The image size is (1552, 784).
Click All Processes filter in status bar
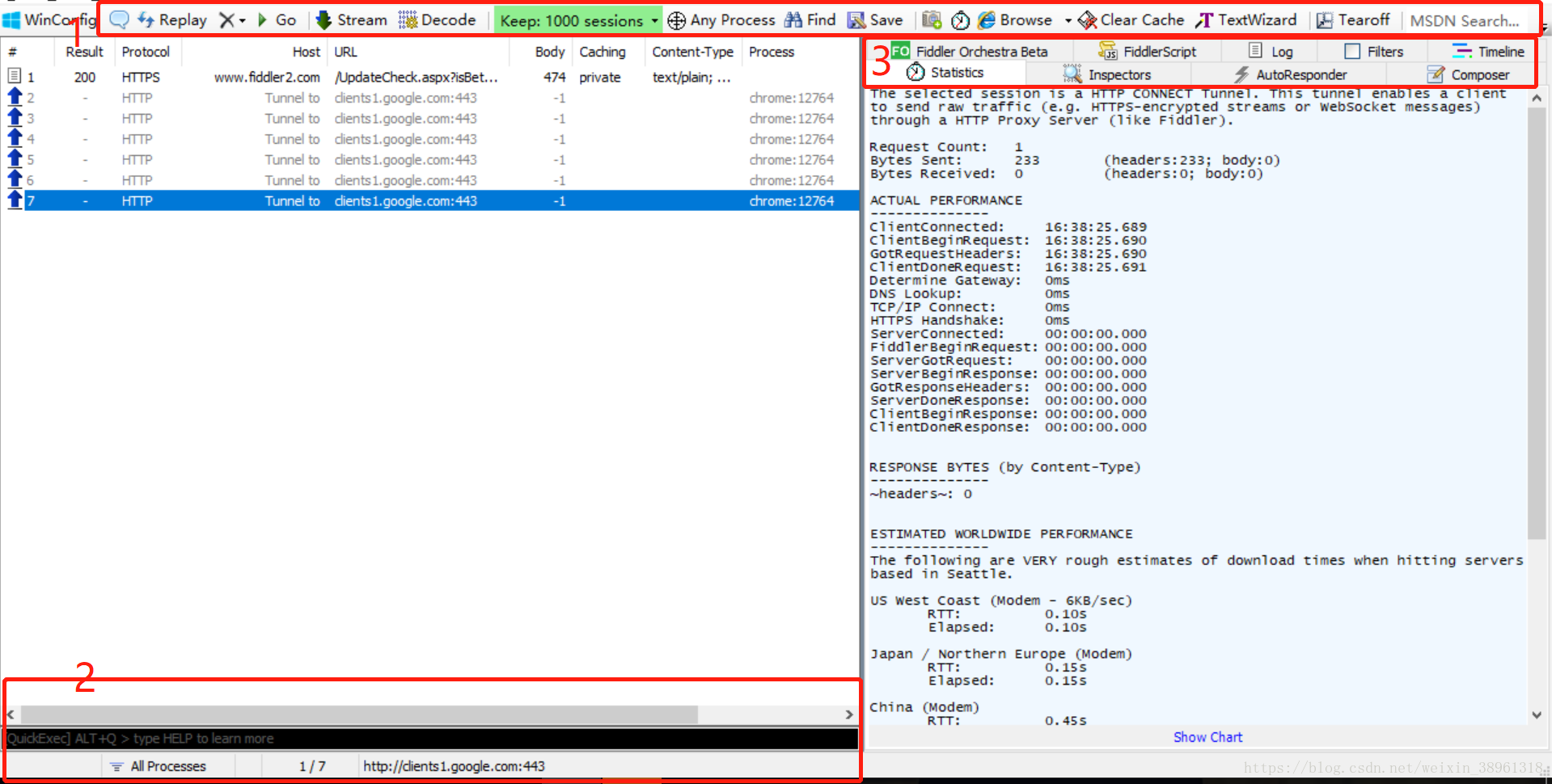coord(159,766)
